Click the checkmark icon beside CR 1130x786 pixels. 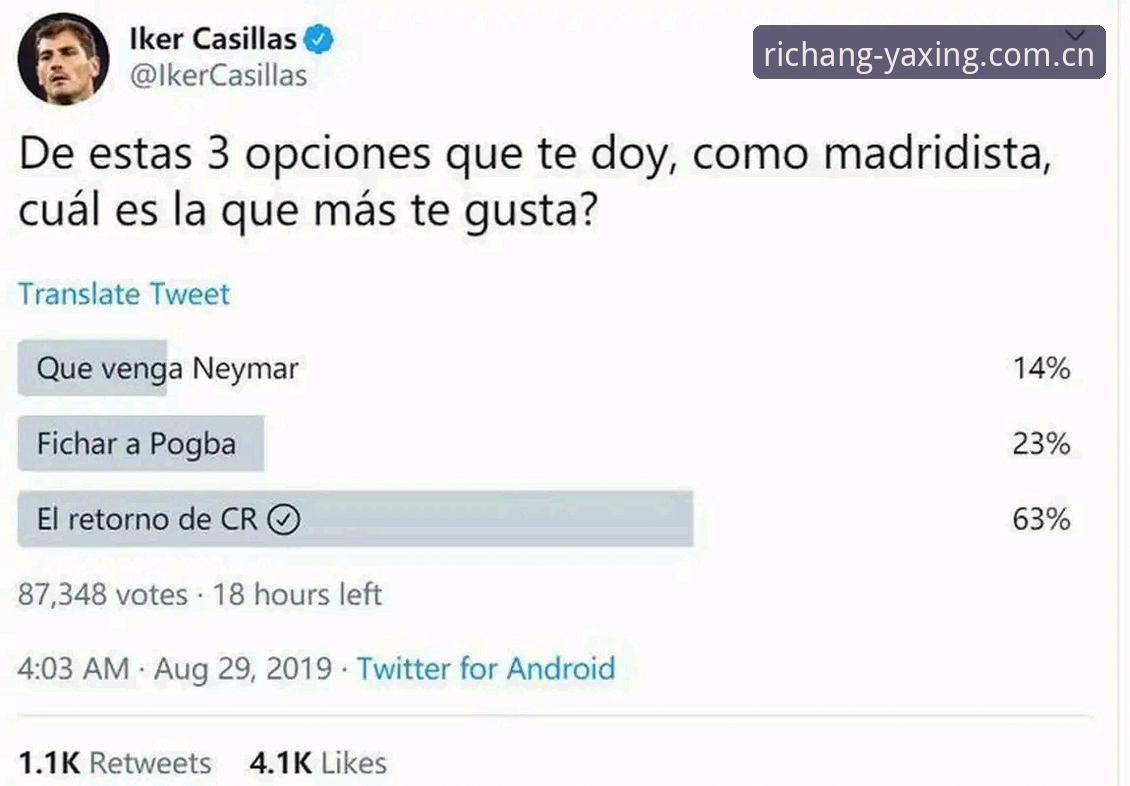click(x=284, y=519)
